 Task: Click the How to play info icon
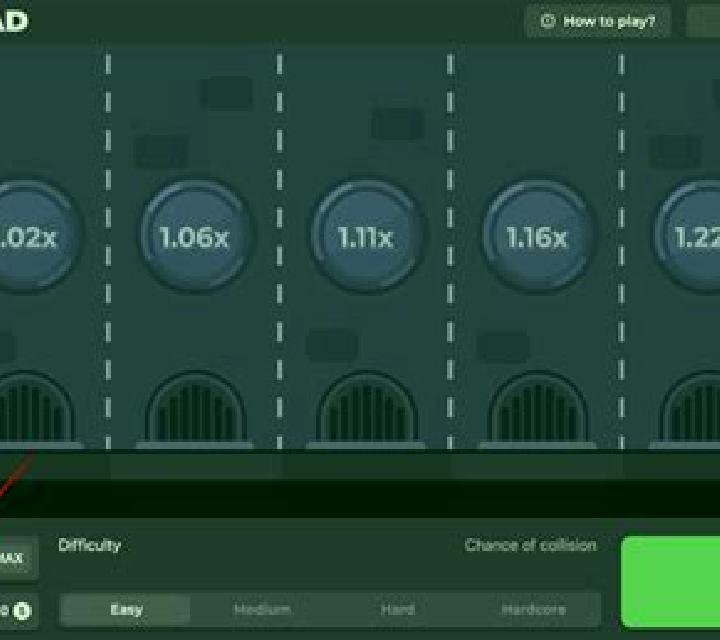point(548,21)
